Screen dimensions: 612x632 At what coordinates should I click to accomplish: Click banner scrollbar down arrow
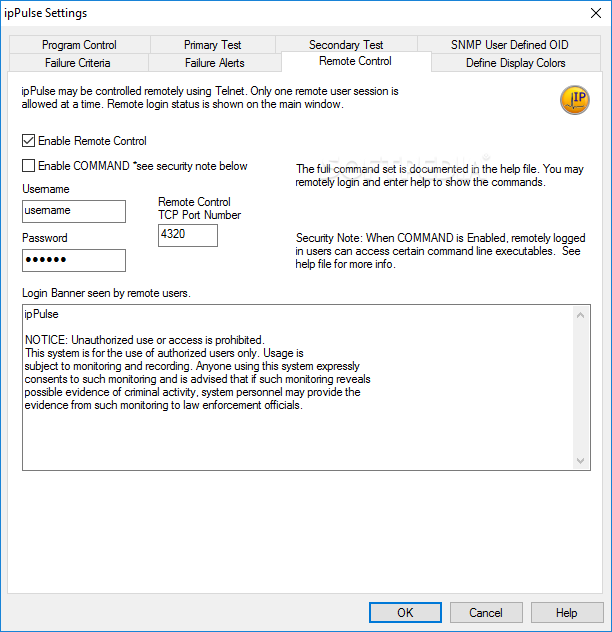pos(581,460)
